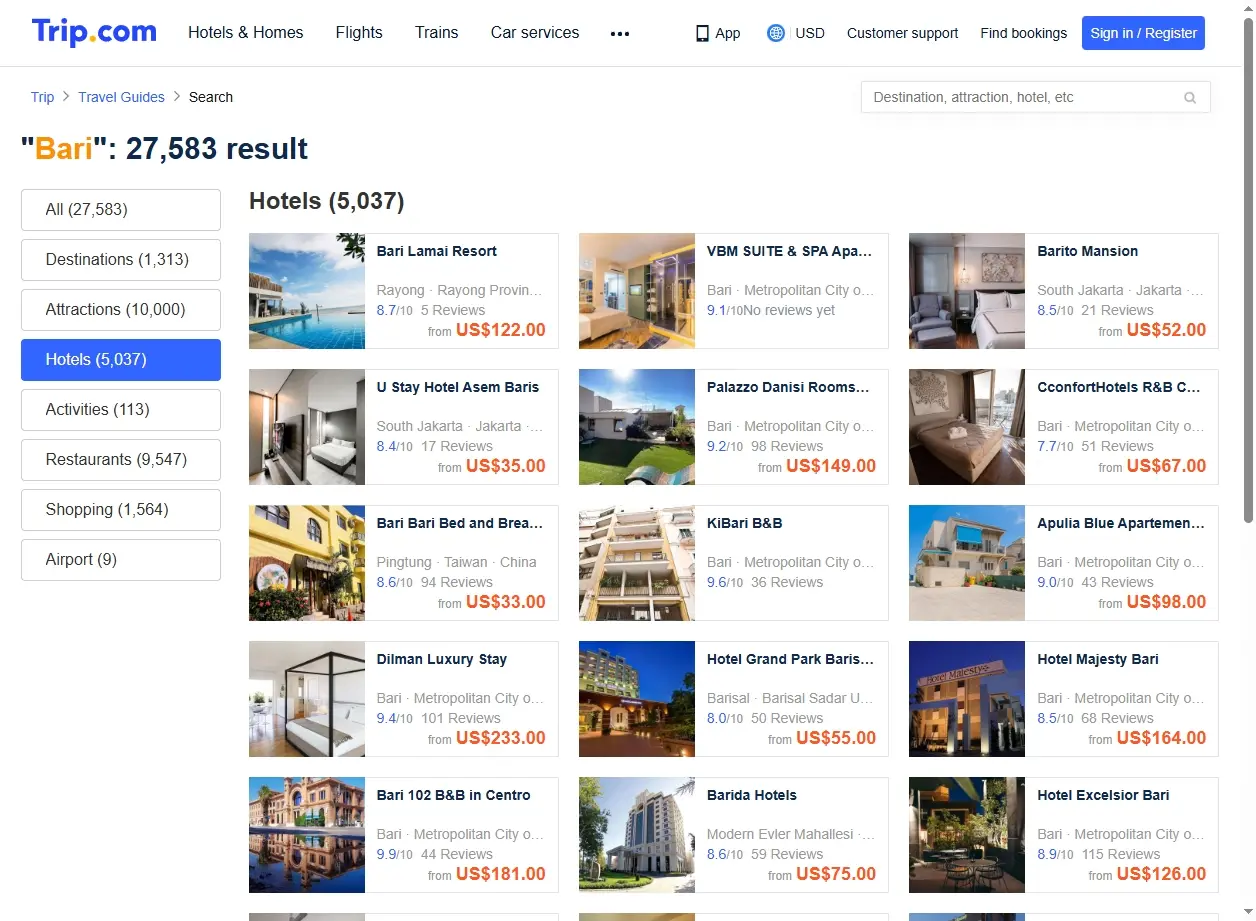The height and width of the screenshot is (921, 1256).
Task: Click the App phone icon
Action: click(702, 33)
